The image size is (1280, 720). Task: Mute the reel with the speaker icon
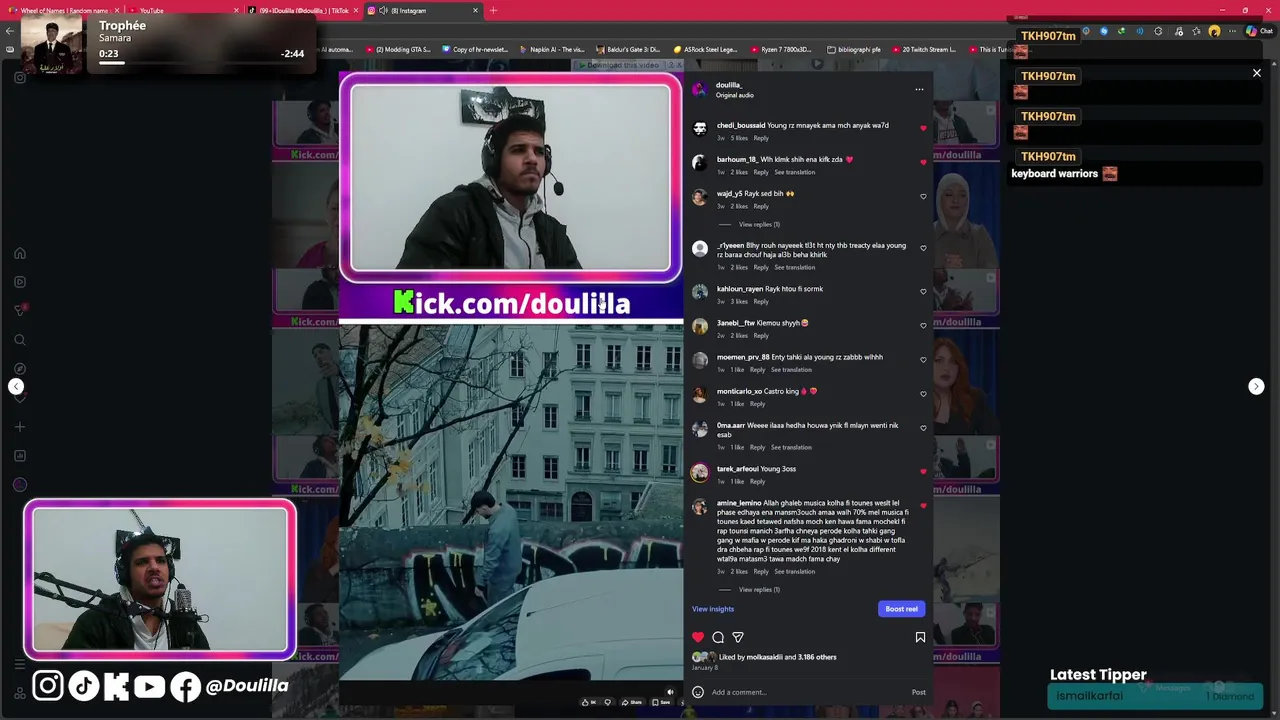point(670,692)
